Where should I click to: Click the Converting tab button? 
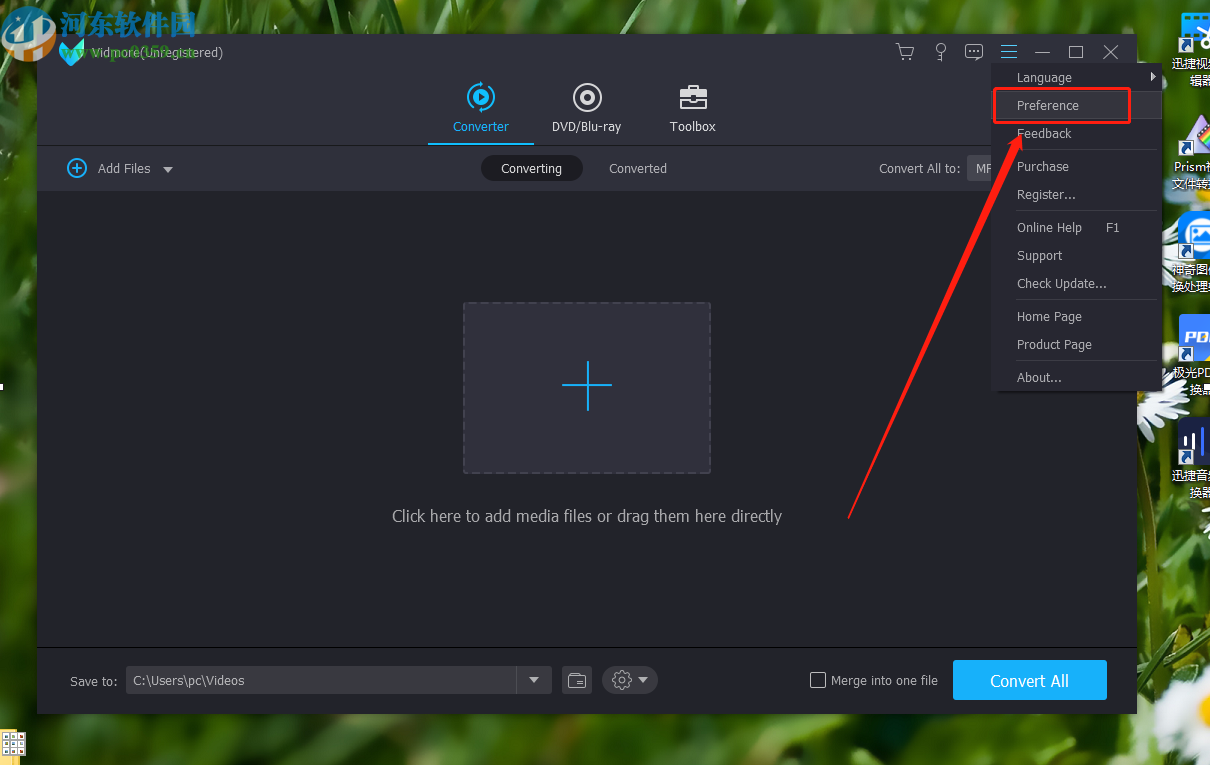click(531, 168)
